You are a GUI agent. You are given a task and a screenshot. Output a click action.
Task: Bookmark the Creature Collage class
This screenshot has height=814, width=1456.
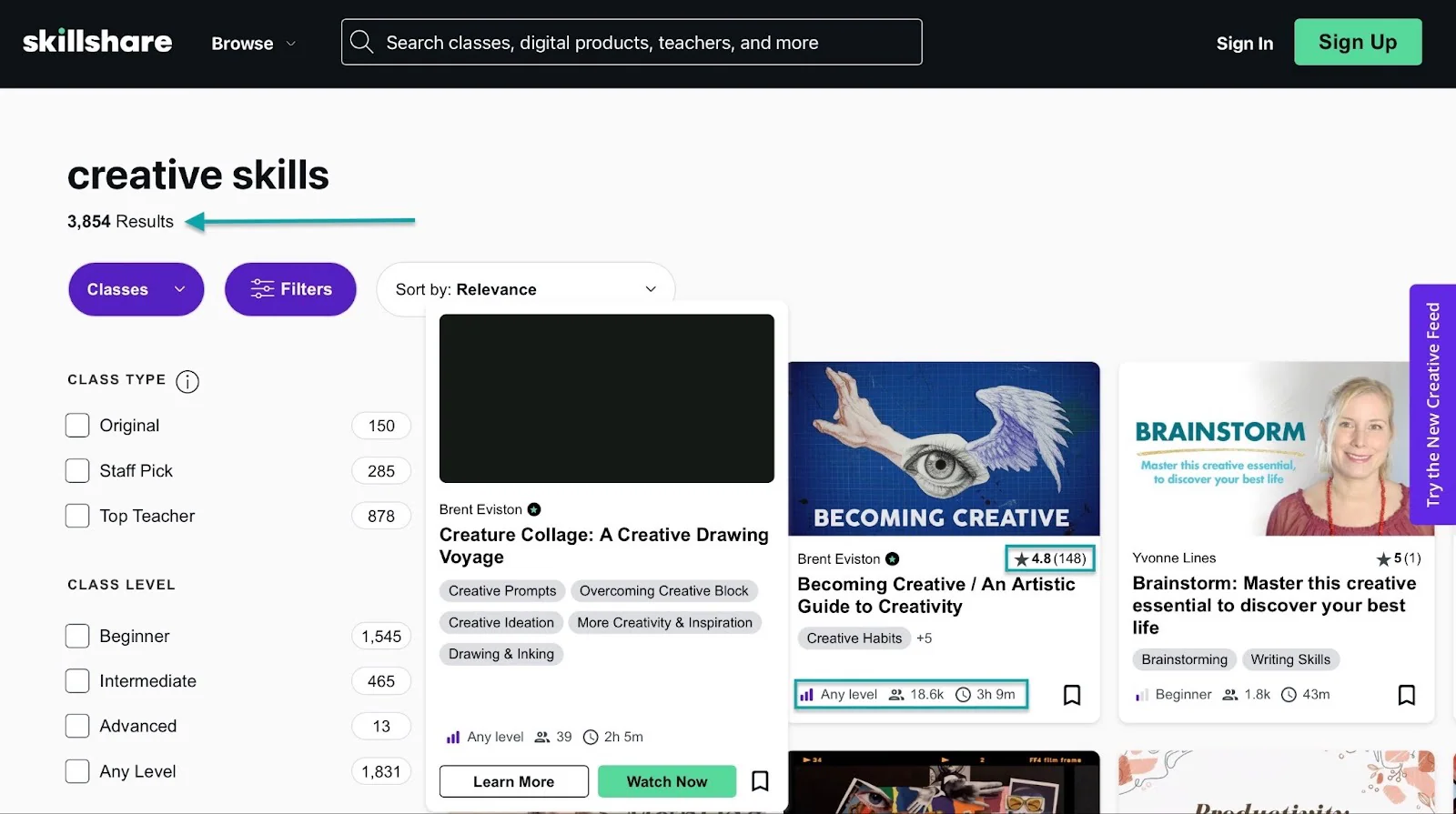(x=760, y=781)
